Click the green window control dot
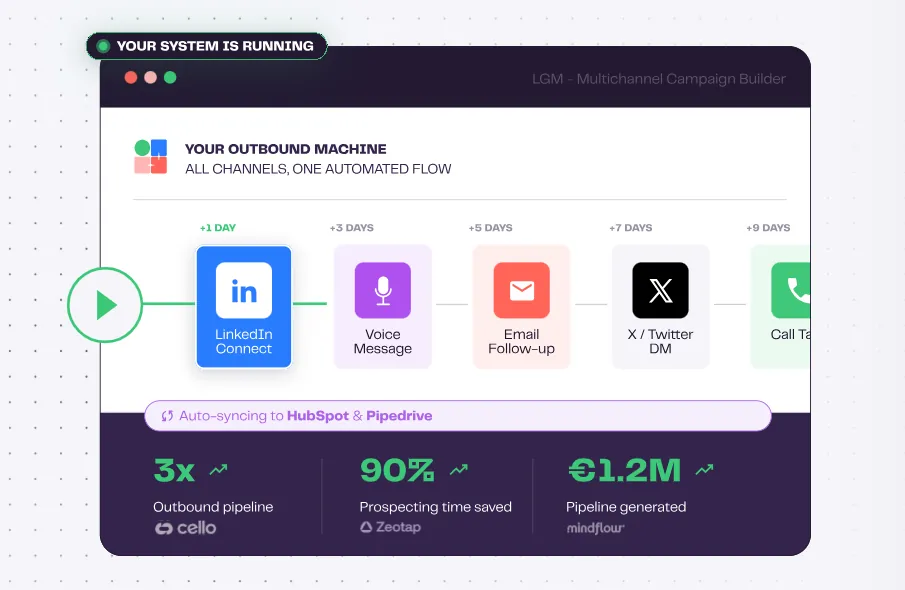 pos(170,77)
